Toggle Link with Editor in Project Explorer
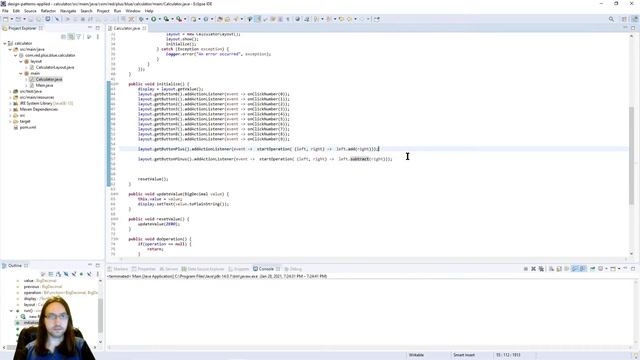The height and width of the screenshot is (360, 640). tap(71, 37)
